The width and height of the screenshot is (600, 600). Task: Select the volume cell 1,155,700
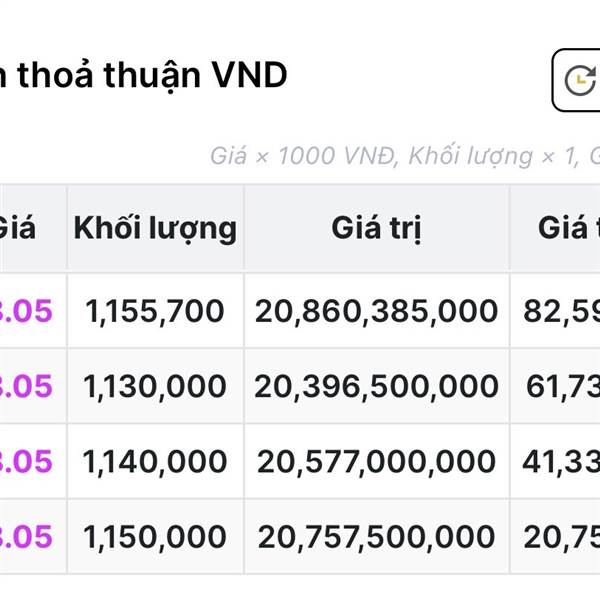pos(155,311)
